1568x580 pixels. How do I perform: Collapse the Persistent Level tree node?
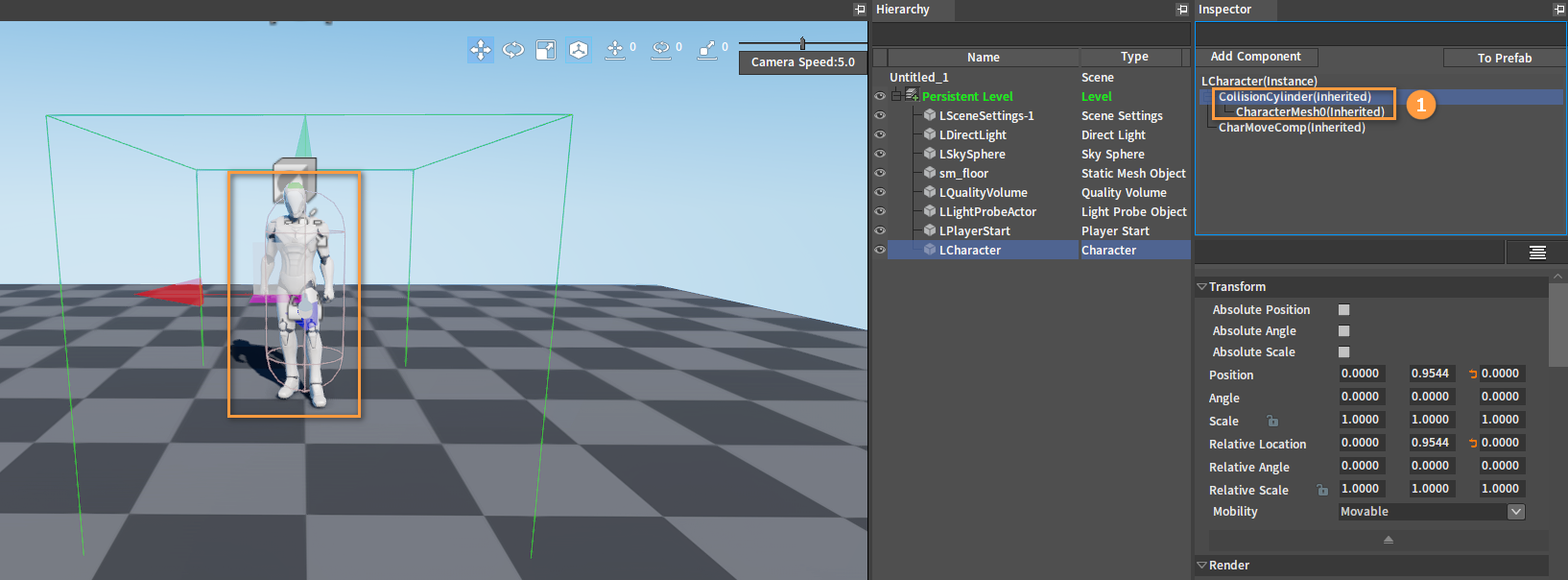tap(896, 96)
